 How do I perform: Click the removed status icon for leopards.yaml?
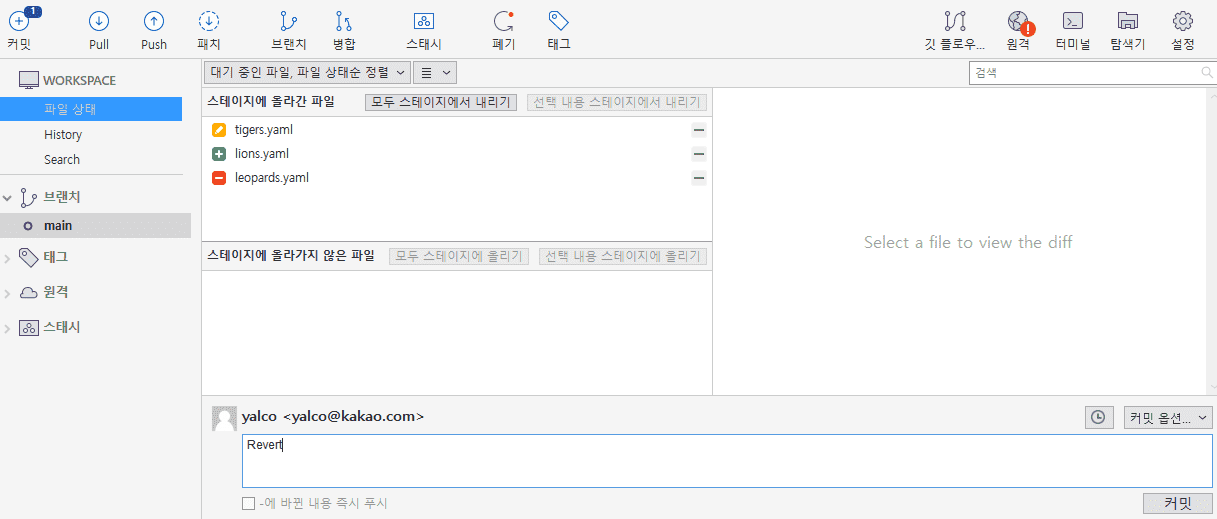[219, 178]
